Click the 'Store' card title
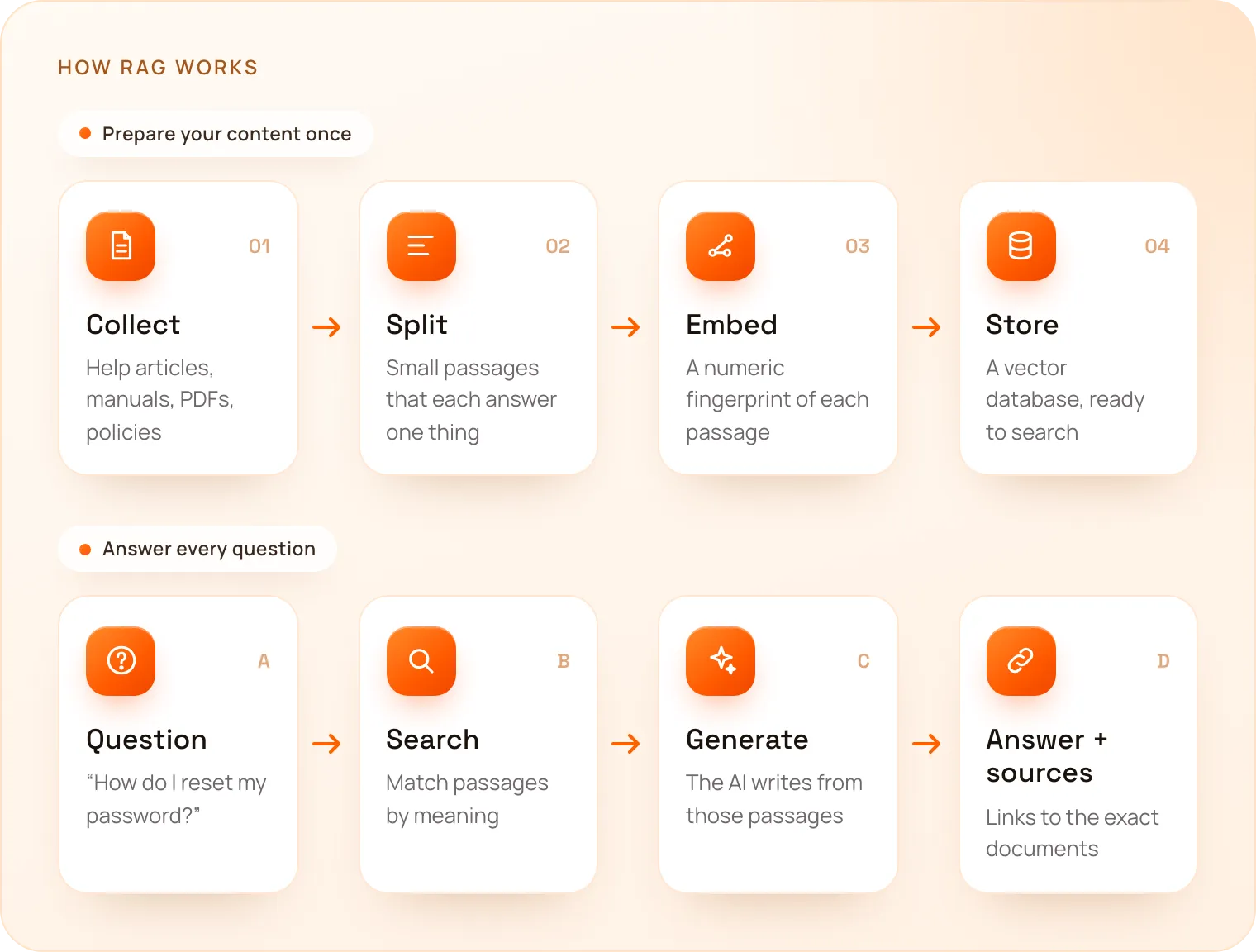Image resolution: width=1256 pixels, height=952 pixels. coord(1022,325)
